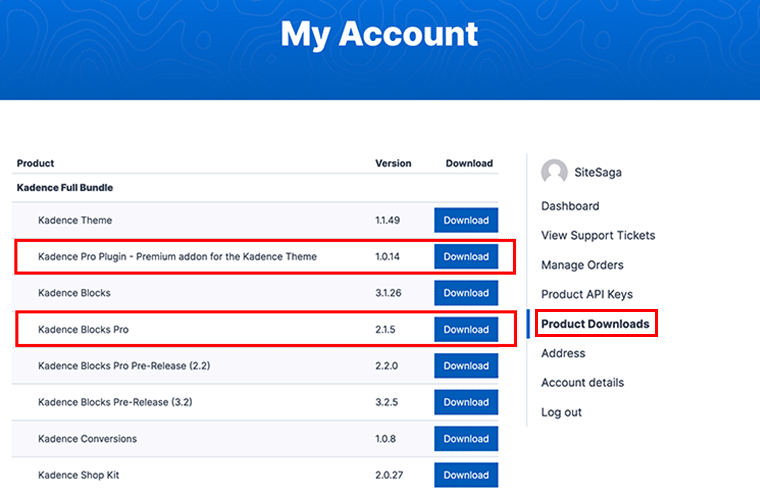Click version number 2.1.5
Screen dimensions: 760x488
[385, 330]
